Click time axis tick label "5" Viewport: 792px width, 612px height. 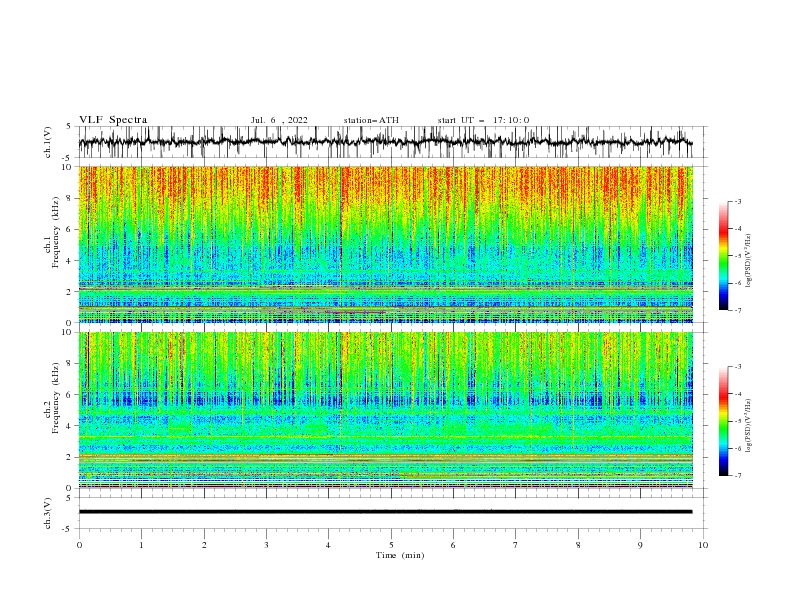click(391, 545)
